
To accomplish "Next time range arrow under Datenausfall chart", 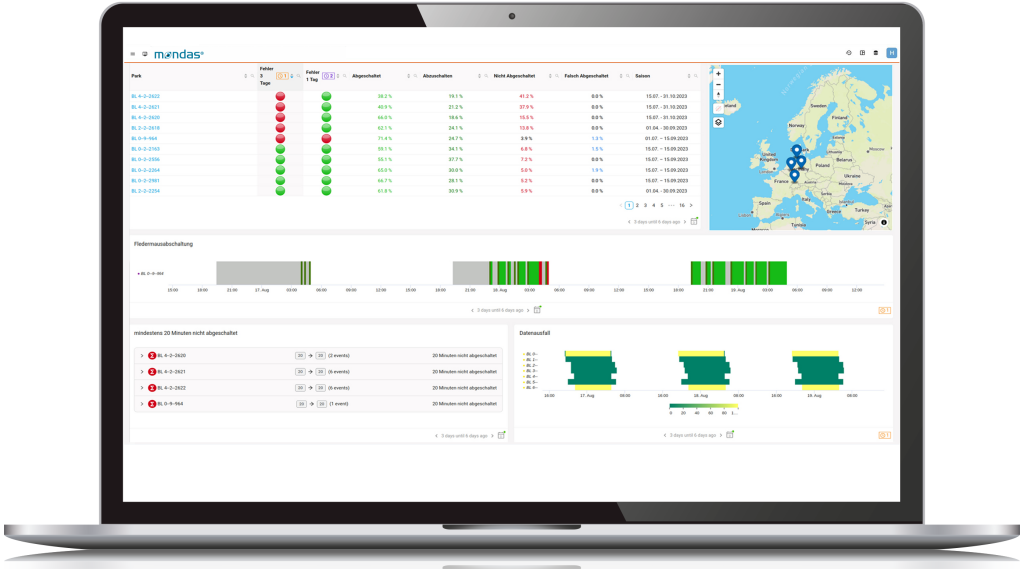I will pyautogui.click(x=721, y=435).
